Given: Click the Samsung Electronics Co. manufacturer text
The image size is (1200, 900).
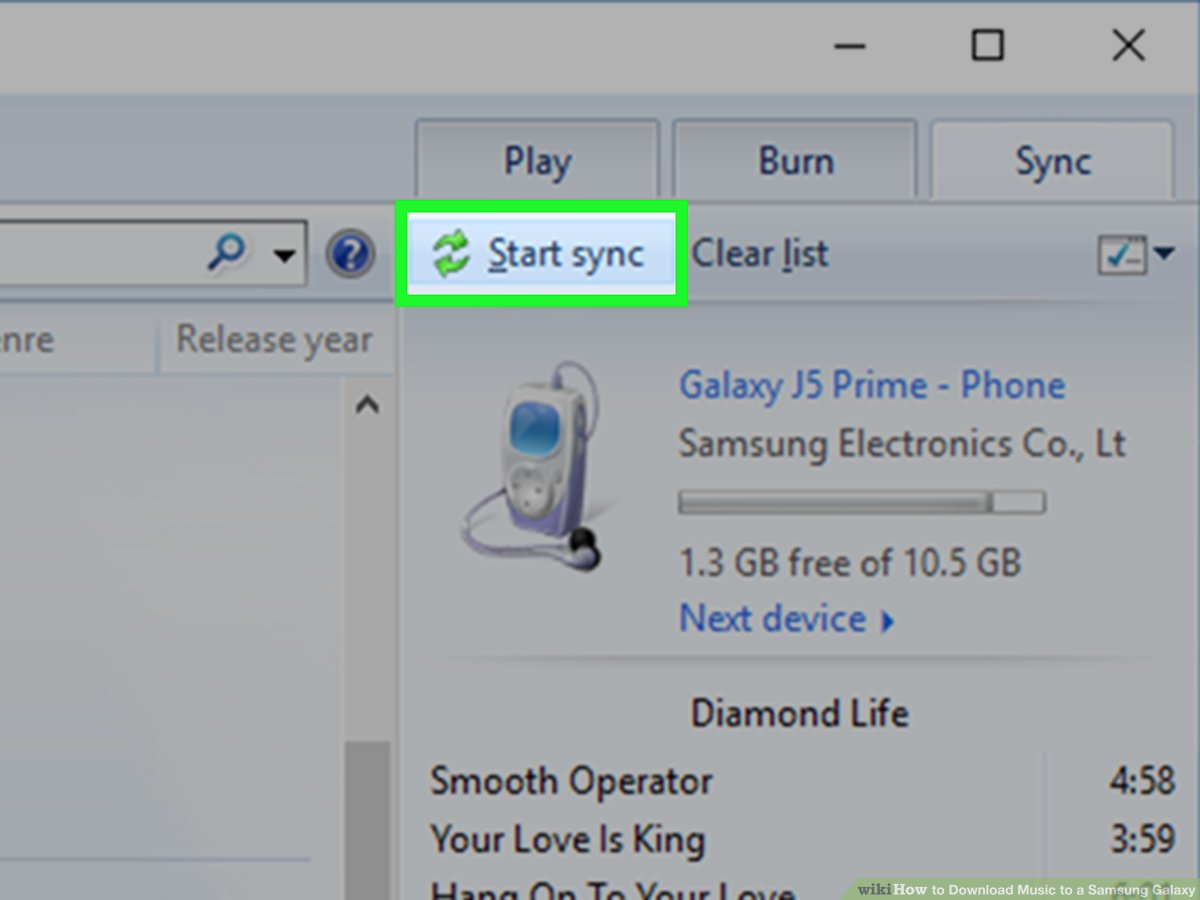Looking at the screenshot, I should click(902, 443).
